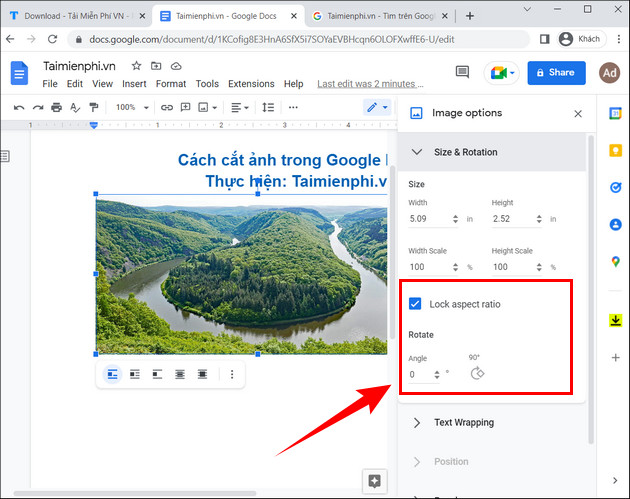
Task: Move document using folder icon
Action: coord(156,66)
